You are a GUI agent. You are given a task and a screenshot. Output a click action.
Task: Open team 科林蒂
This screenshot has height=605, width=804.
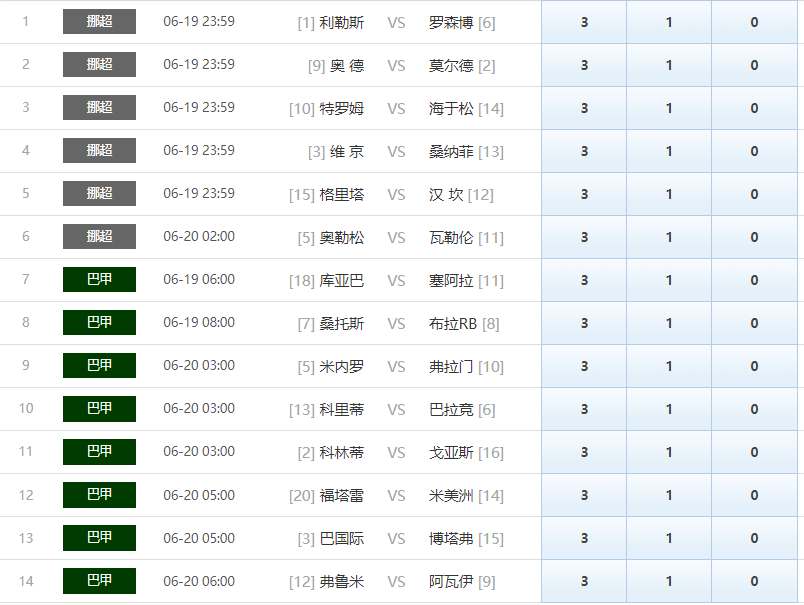point(341,453)
